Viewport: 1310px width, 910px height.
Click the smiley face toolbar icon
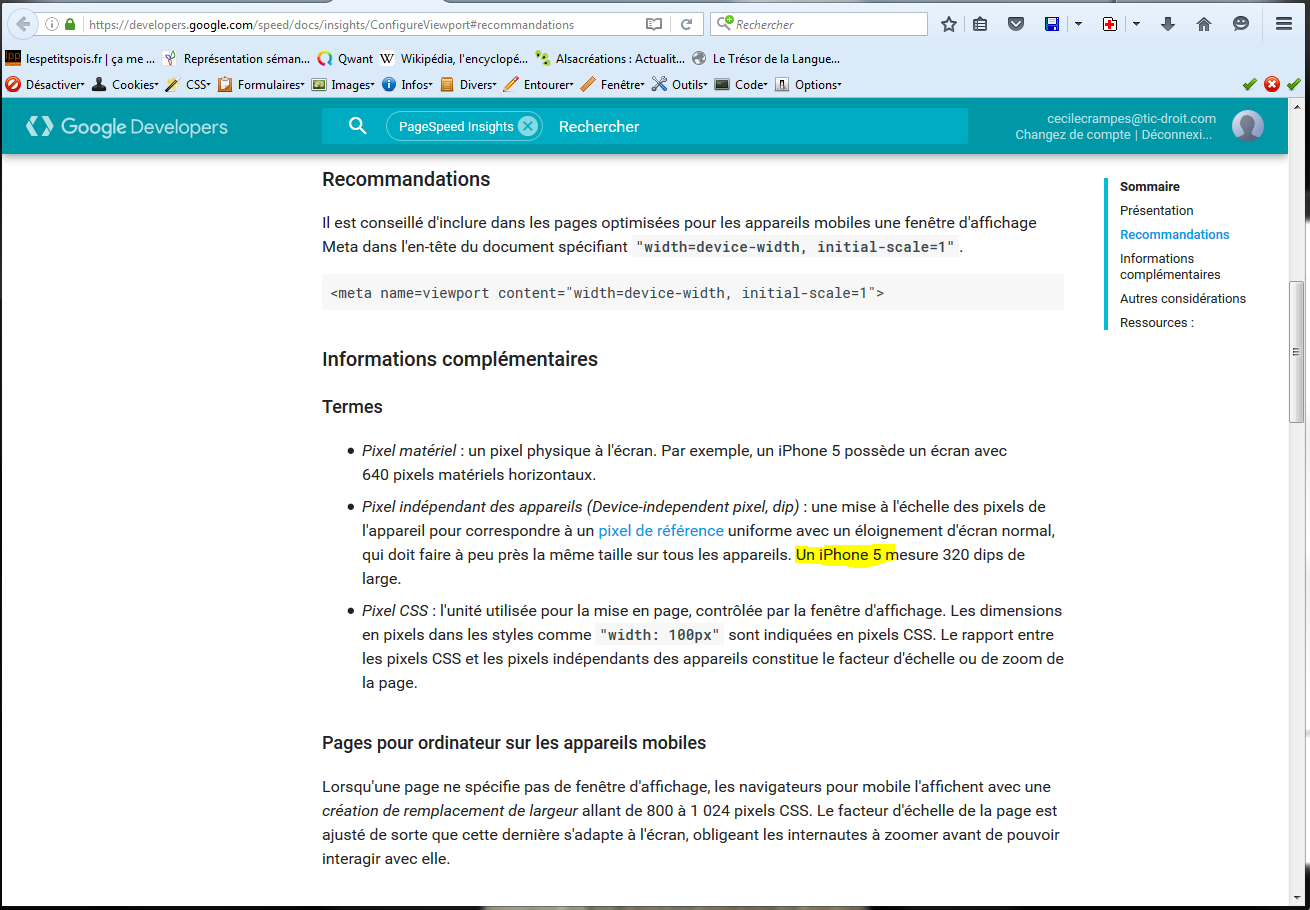(x=1241, y=24)
